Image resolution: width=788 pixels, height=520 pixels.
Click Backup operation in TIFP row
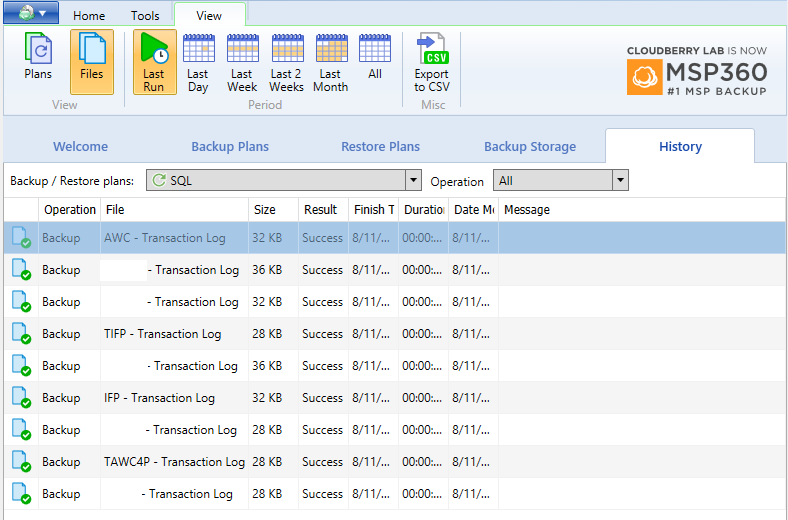61,334
